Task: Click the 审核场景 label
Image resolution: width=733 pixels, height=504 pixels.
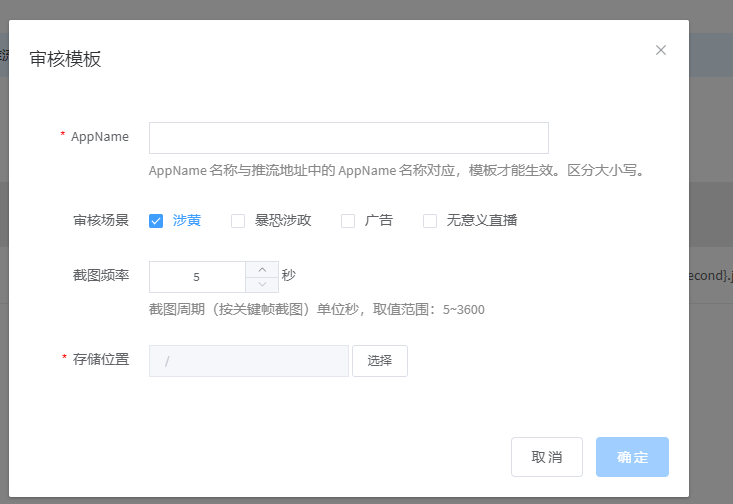Action: pyautogui.click(x=101, y=221)
